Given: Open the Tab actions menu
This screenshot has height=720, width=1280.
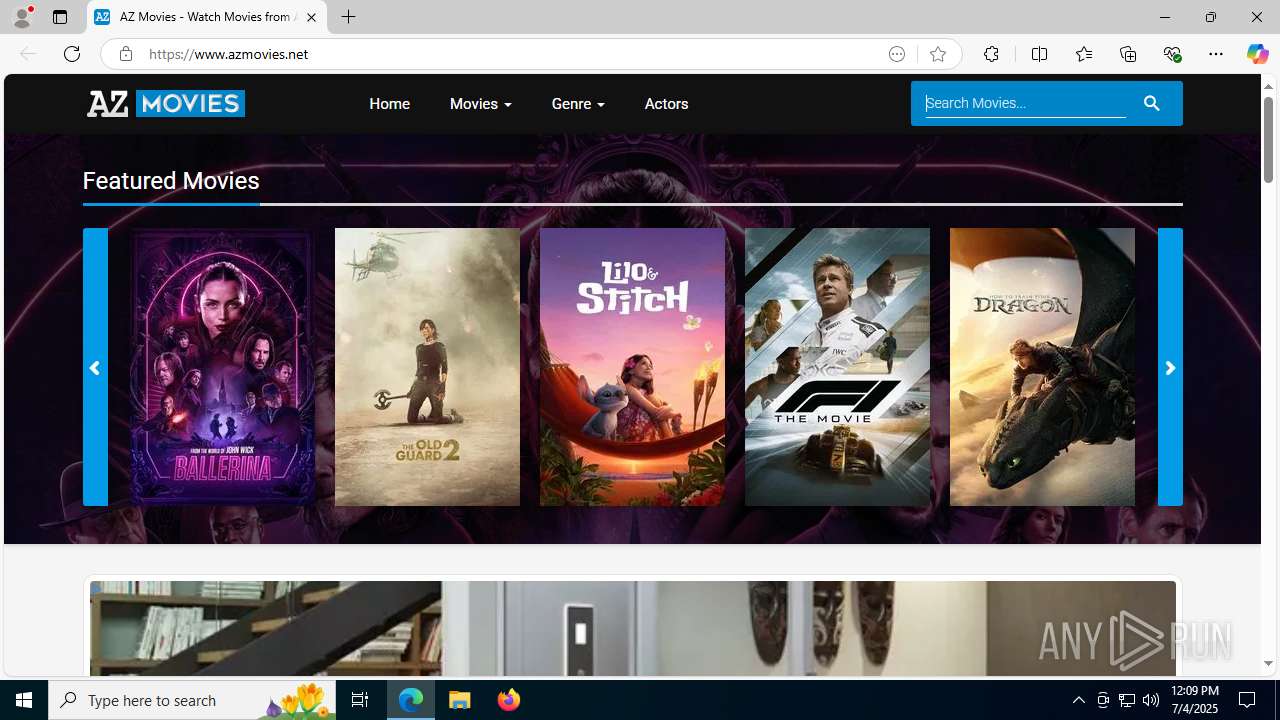Looking at the screenshot, I should pyautogui.click(x=60, y=17).
